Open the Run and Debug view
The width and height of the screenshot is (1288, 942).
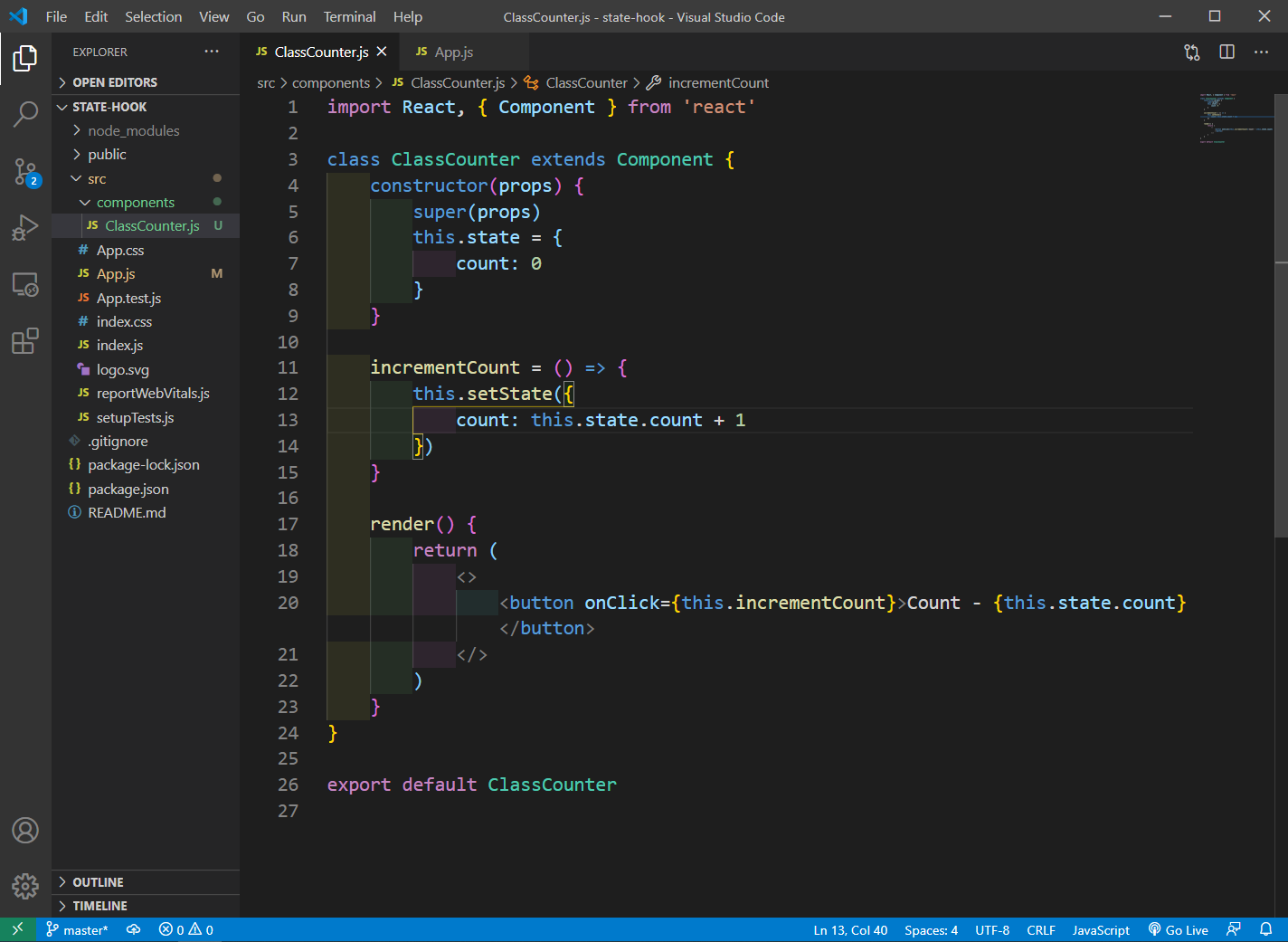click(x=25, y=227)
